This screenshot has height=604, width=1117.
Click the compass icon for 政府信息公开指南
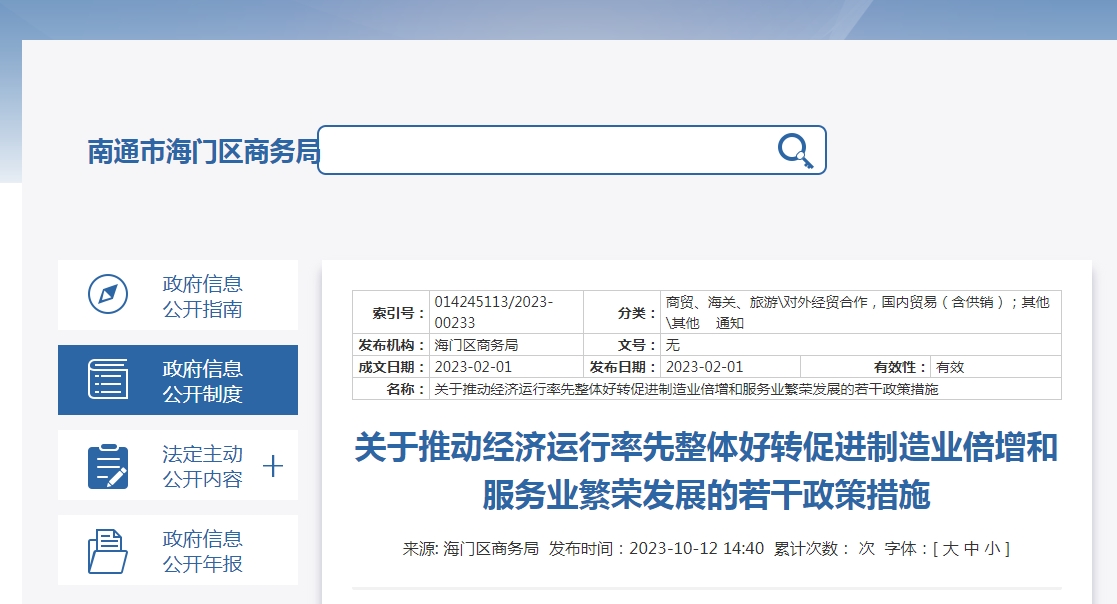(x=108, y=295)
